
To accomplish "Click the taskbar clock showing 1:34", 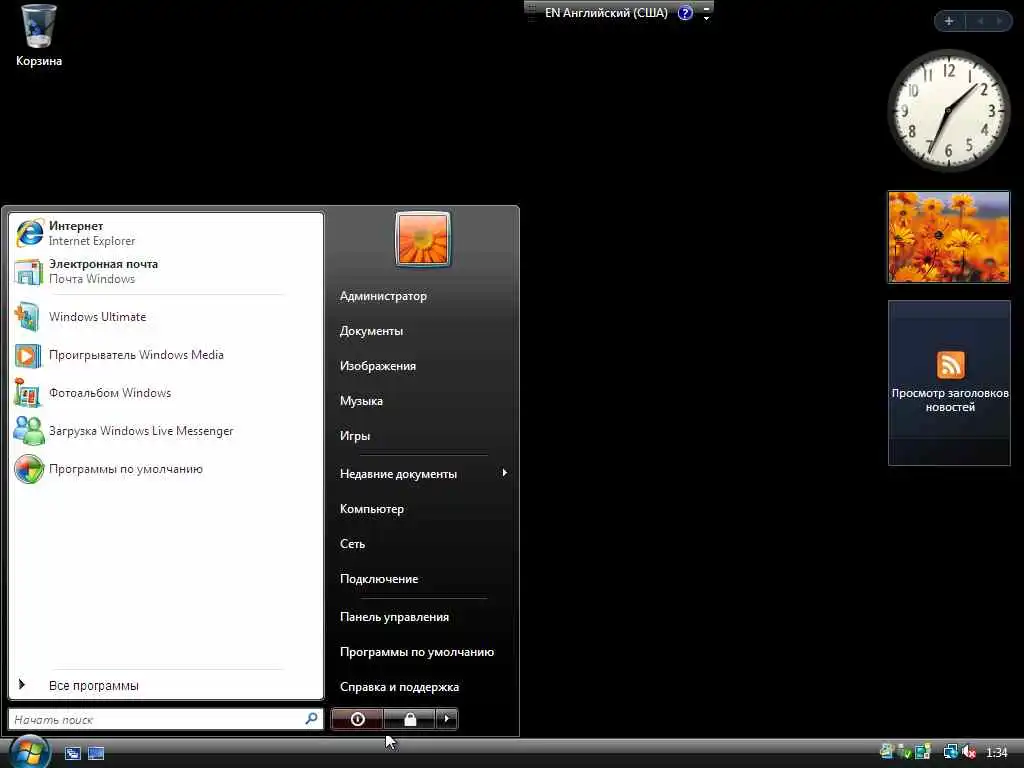I will (997, 753).
